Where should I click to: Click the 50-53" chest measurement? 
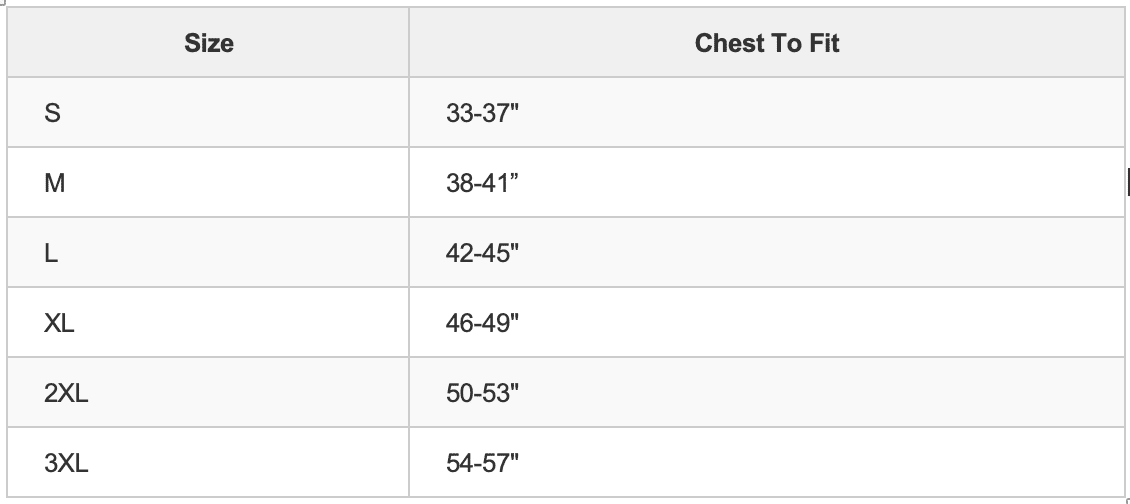483,393
